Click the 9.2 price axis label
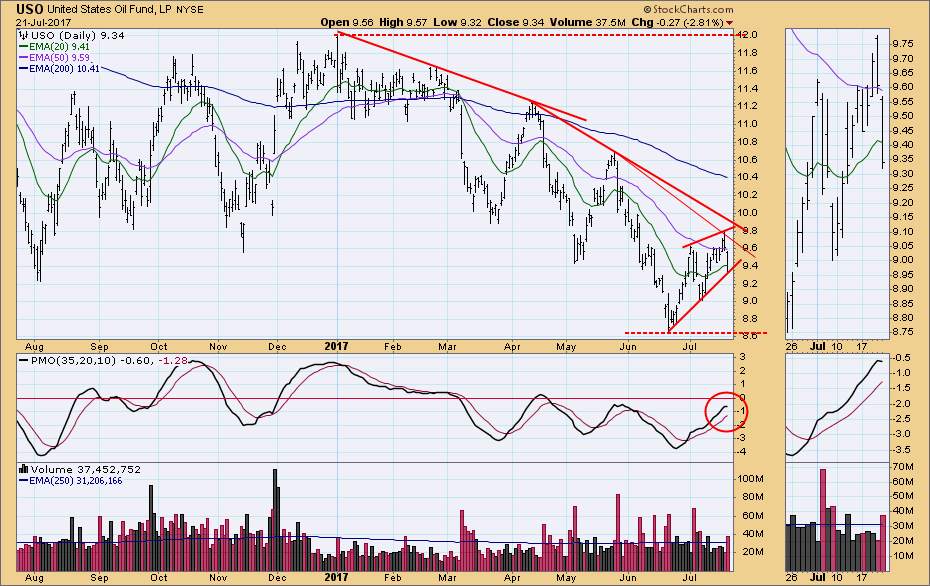The height and width of the screenshot is (586, 930). (x=749, y=284)
